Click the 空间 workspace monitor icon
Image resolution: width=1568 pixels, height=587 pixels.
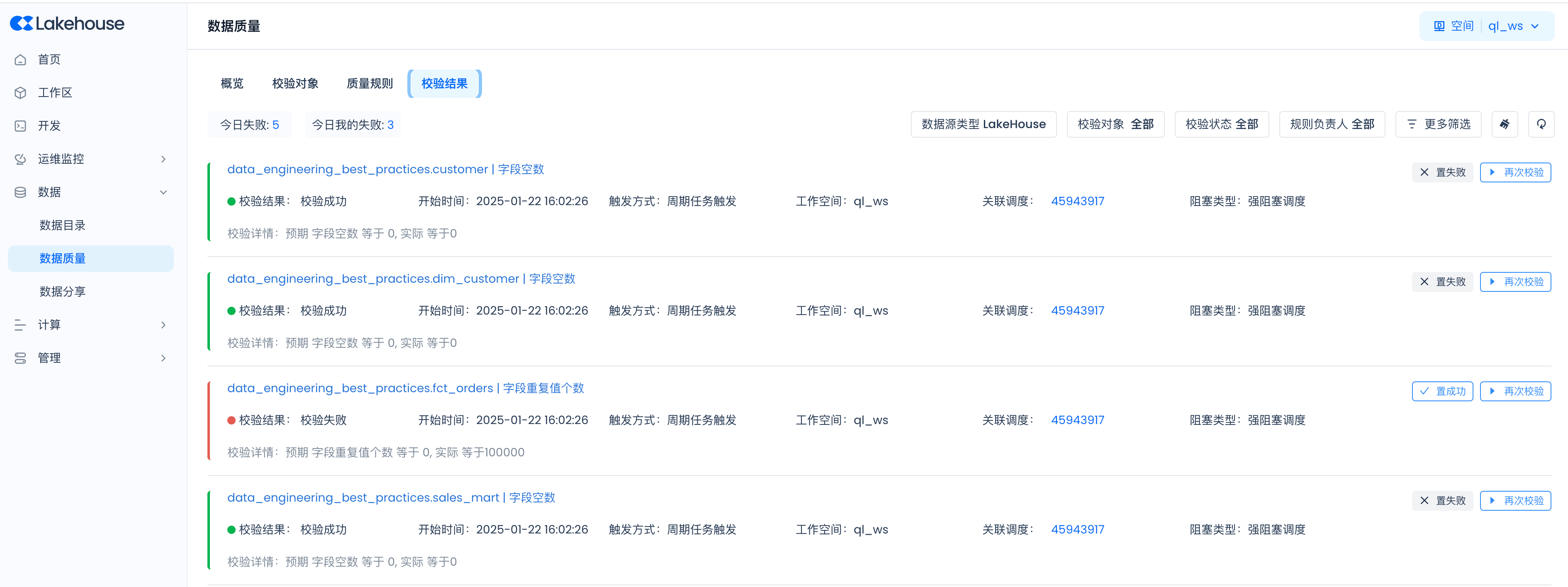tap(1439, 26)
